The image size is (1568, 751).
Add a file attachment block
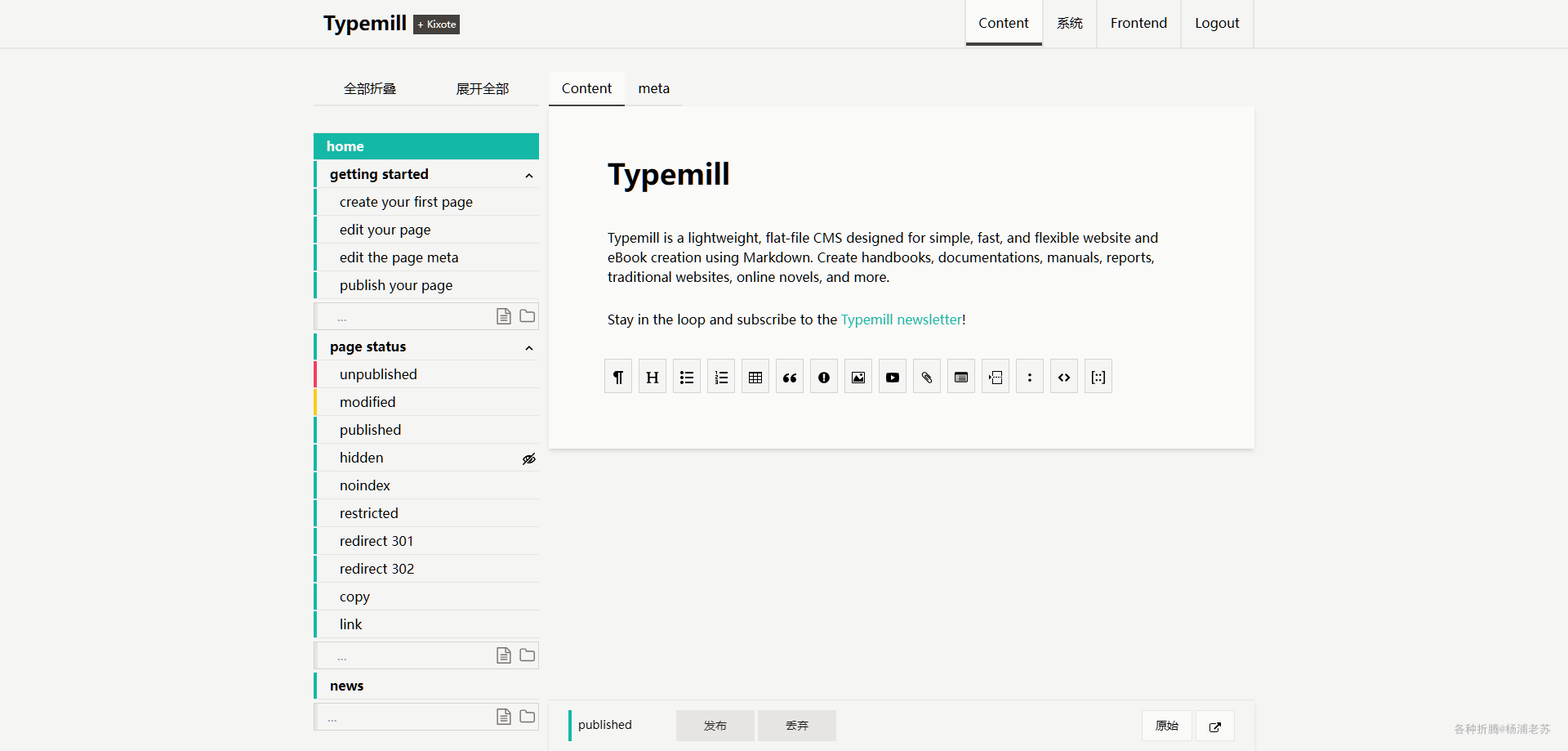coord(927,377)
